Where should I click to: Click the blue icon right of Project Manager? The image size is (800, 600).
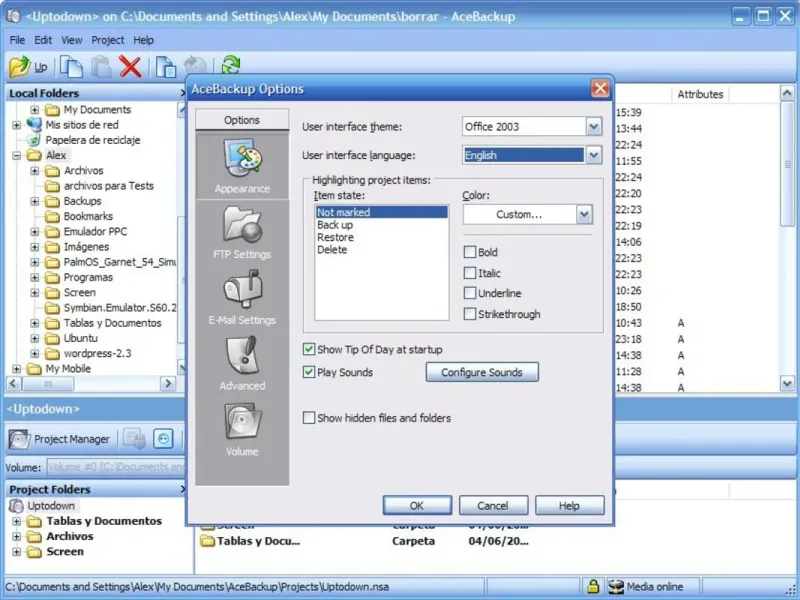point(163,439)
